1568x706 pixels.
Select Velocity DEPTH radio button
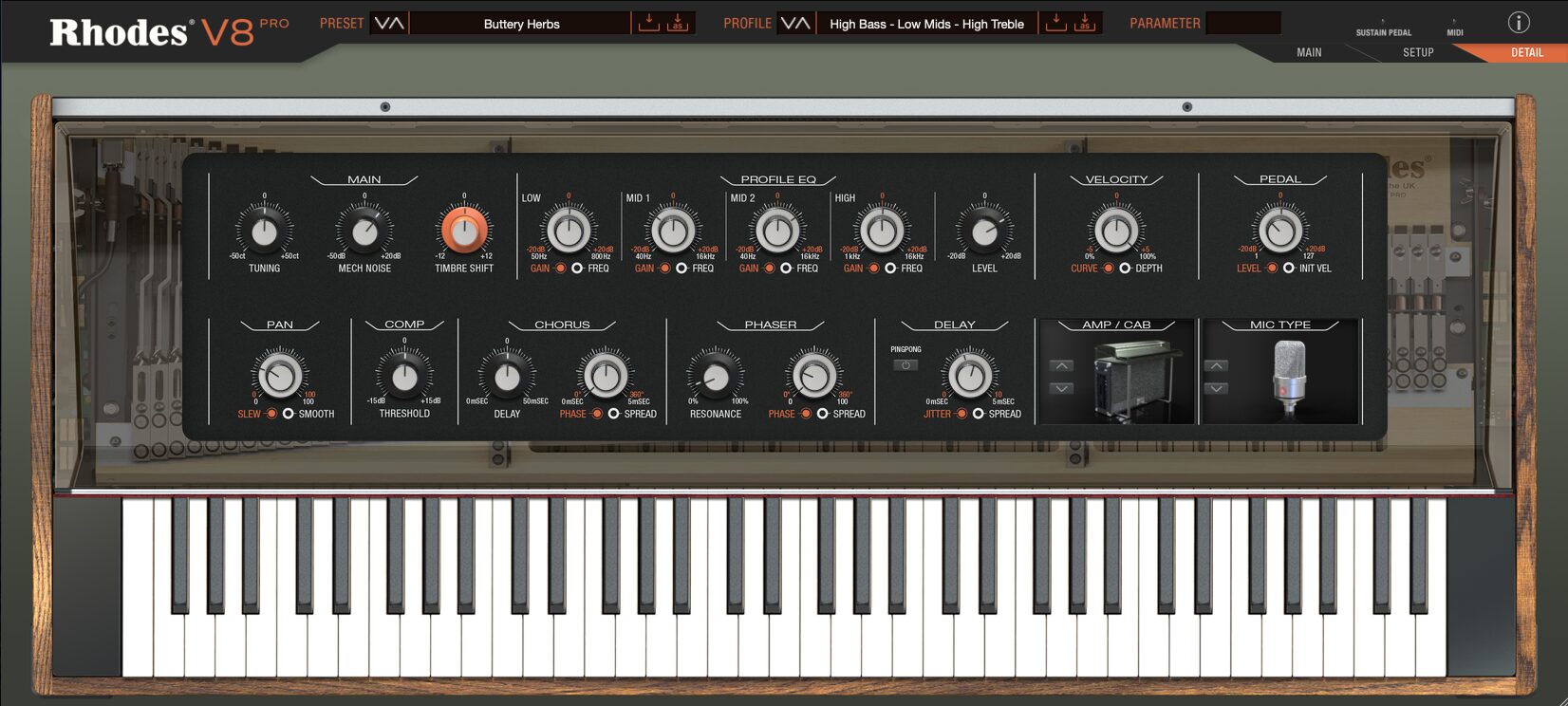[x=1125, y=269]
